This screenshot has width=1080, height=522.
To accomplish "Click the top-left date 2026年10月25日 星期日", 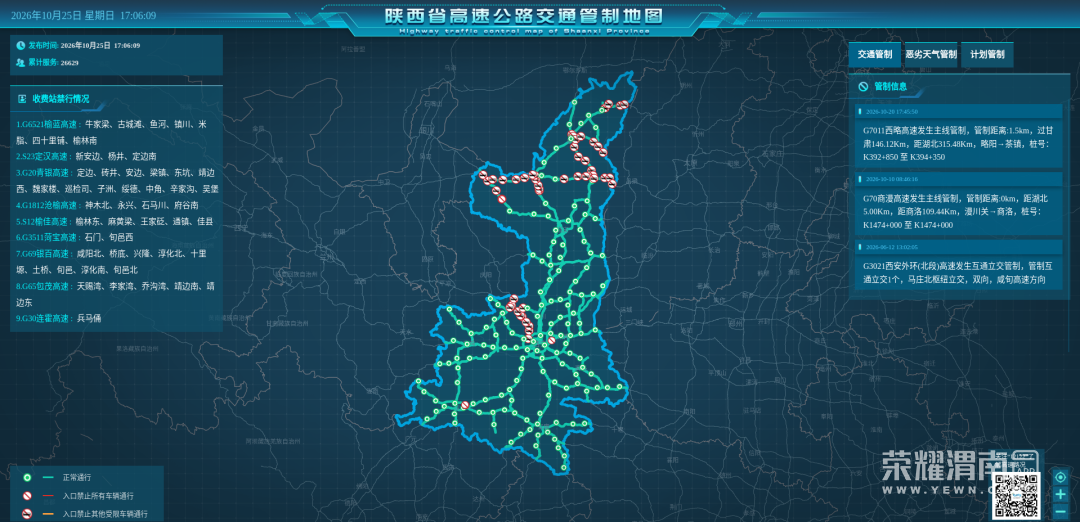I will (63, 15).
